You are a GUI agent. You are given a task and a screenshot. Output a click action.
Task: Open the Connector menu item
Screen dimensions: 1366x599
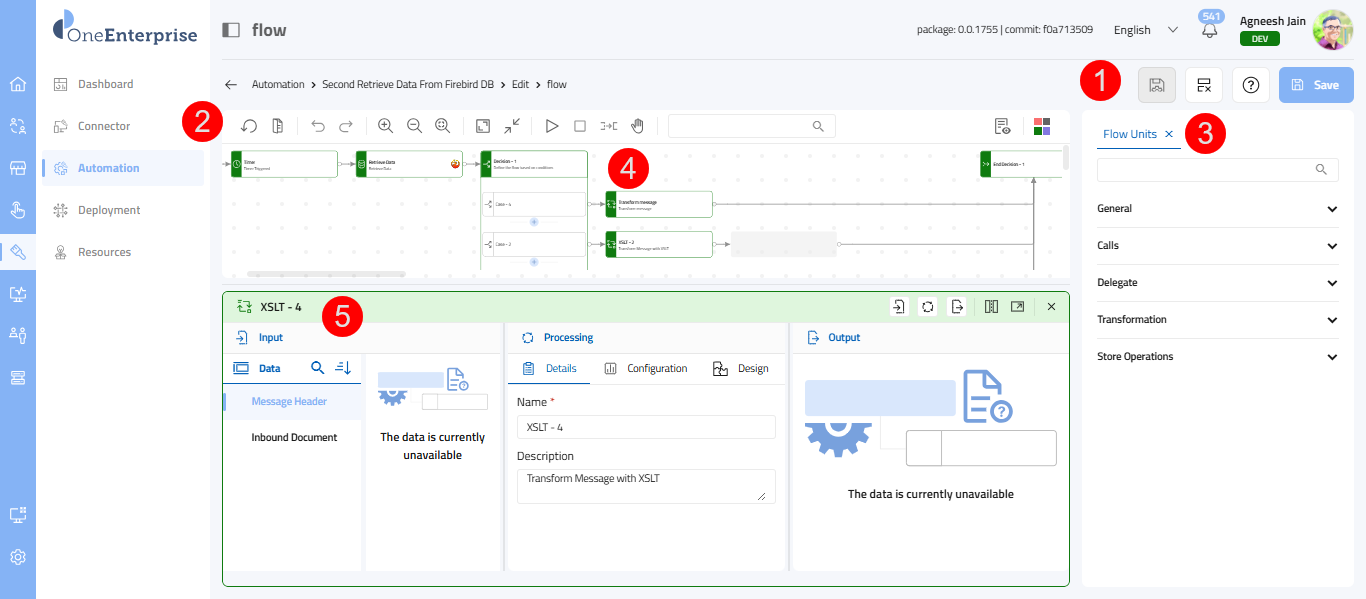tap(104, 126)
